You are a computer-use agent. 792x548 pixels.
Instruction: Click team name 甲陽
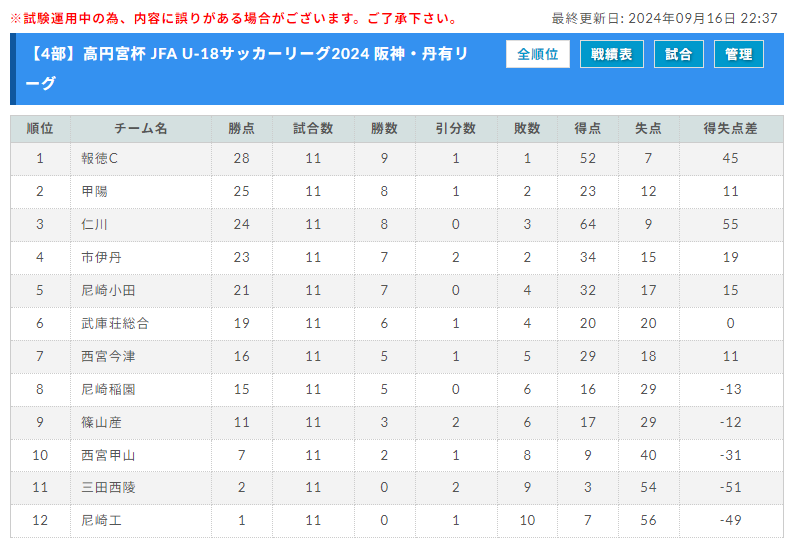[x=94, y=191]
